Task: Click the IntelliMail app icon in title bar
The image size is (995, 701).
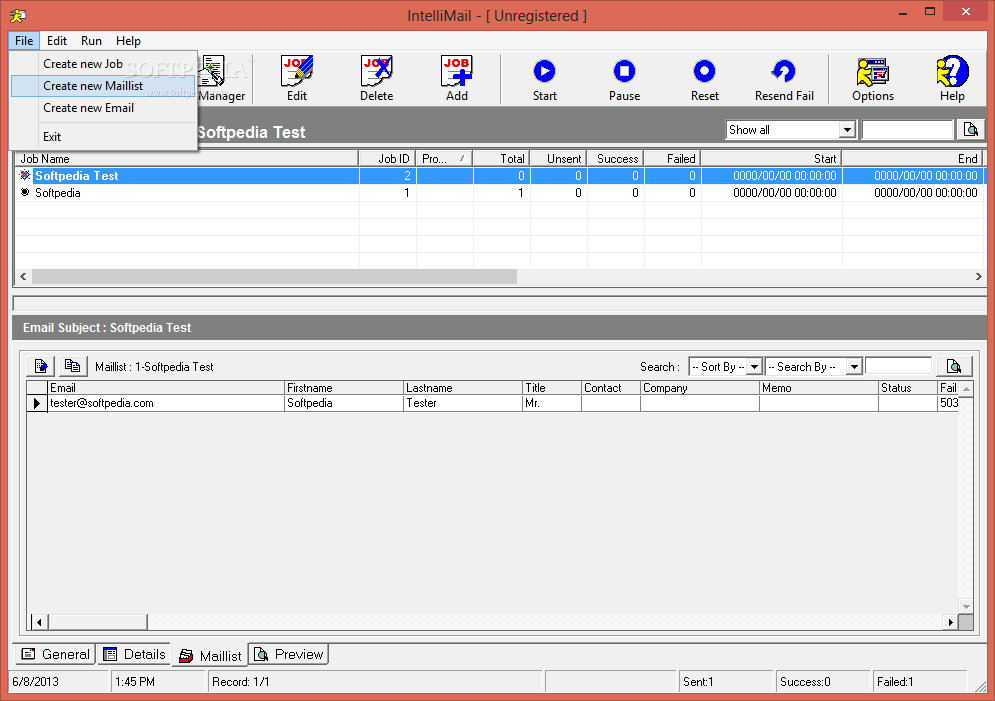Action: coord(18,16)
